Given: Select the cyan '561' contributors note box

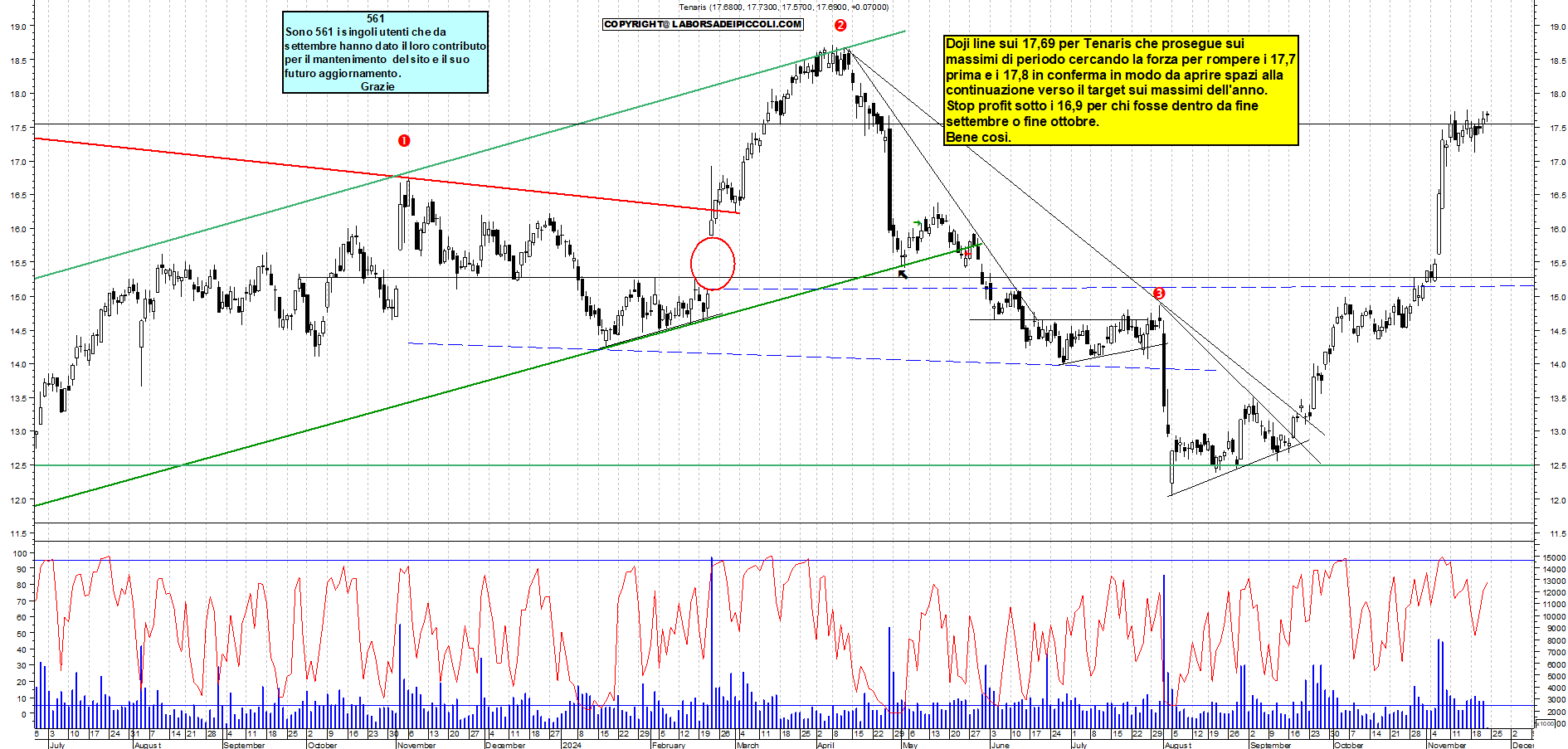Looking at the screenshot, I should pyautogui.click(x=385, y=52).
